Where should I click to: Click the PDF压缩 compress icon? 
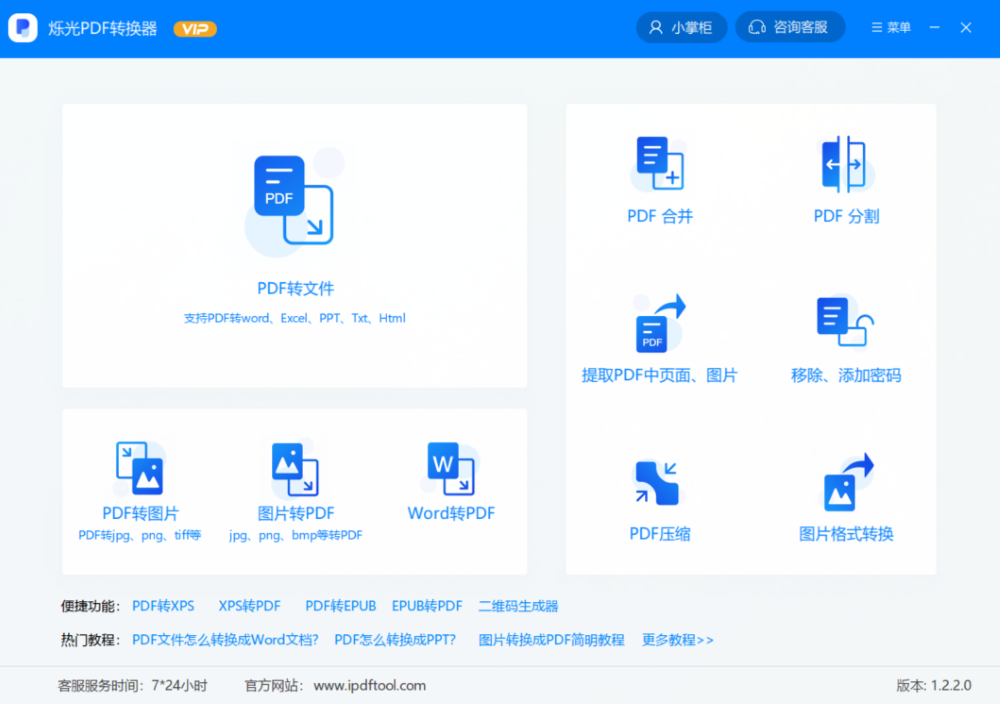coord(657,483)
